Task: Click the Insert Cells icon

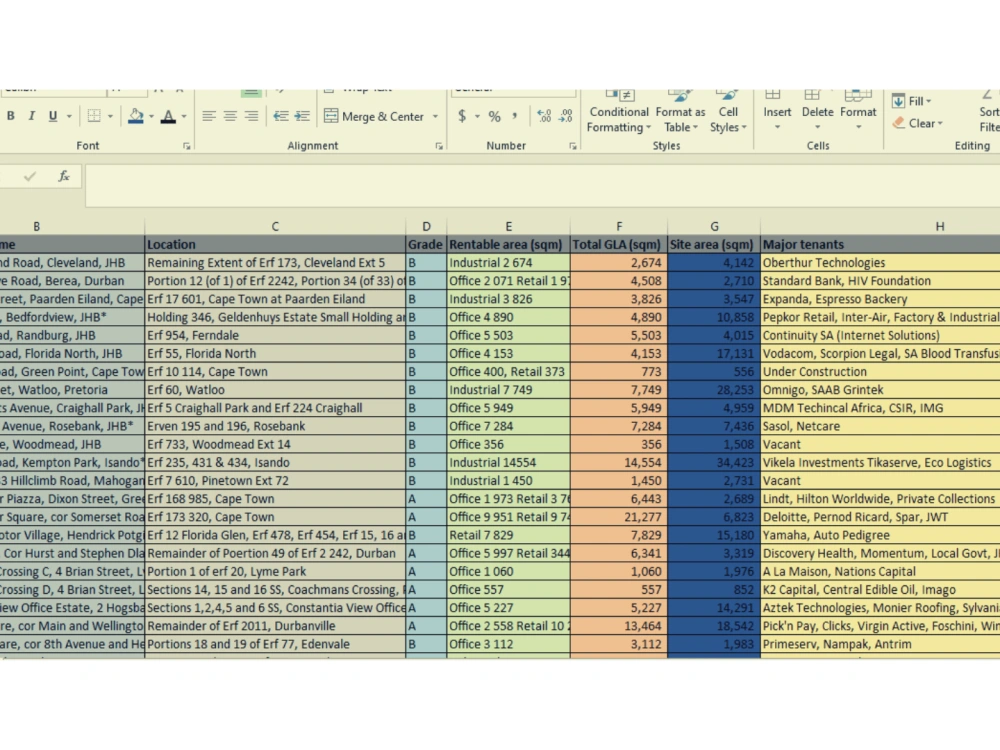Action: pos(777,112)
